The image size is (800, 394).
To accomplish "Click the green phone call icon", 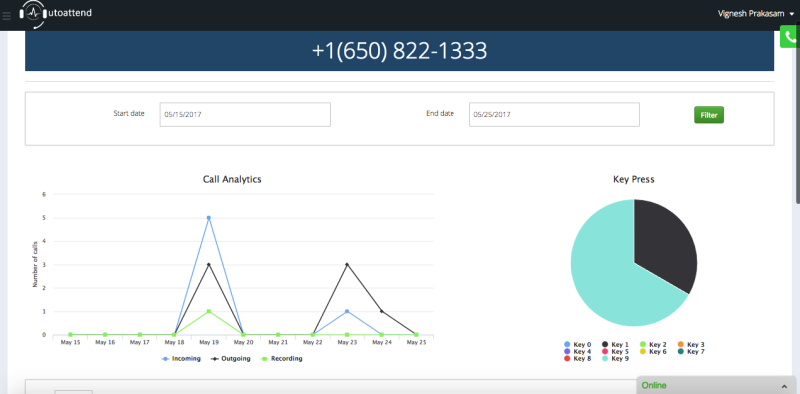I will 790,37.
